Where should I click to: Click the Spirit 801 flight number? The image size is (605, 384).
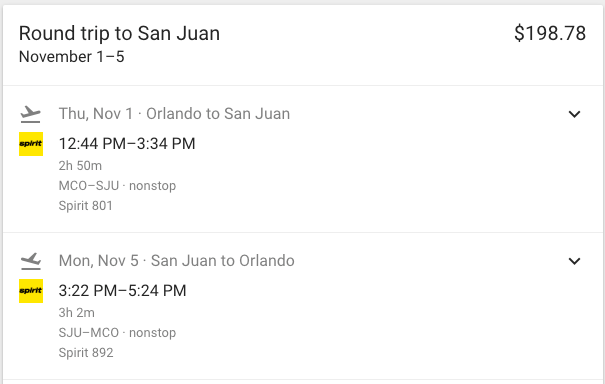pos(86,206)
